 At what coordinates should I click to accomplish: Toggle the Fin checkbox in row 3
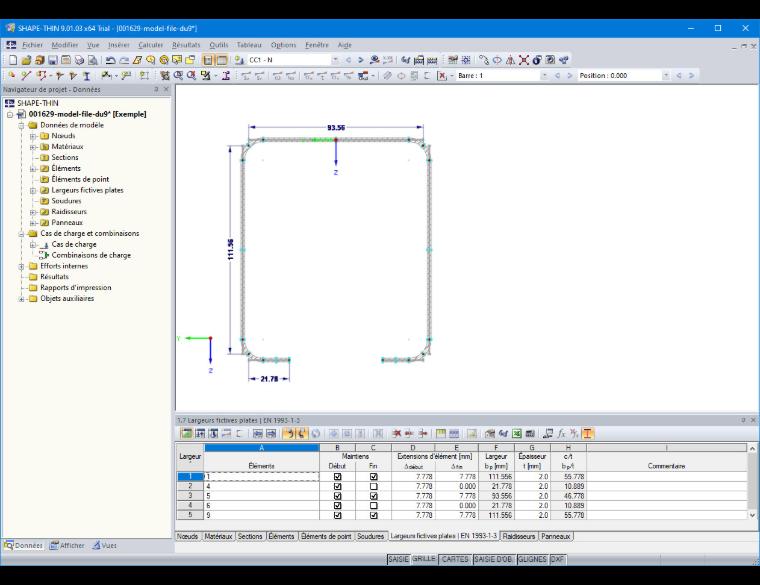tap(373, 496)
